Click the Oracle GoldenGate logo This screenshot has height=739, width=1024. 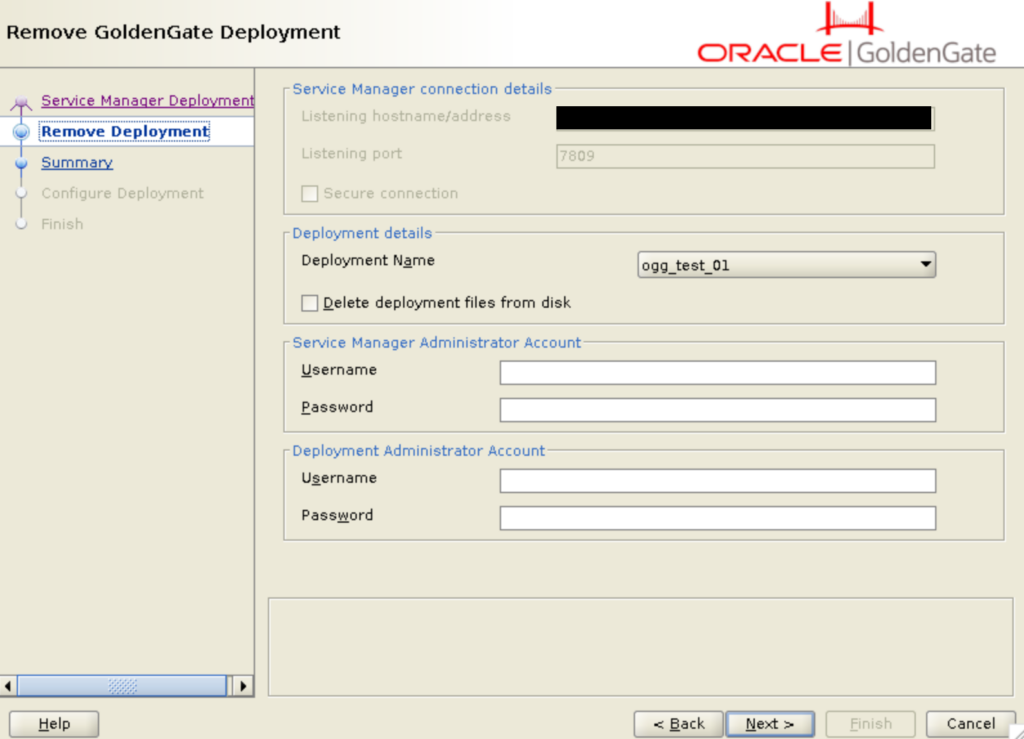tap(846, 35)
